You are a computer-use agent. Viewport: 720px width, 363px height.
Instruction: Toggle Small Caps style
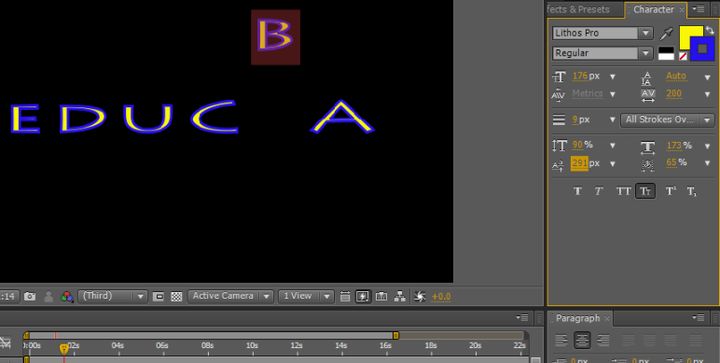(x=645, y=191)
